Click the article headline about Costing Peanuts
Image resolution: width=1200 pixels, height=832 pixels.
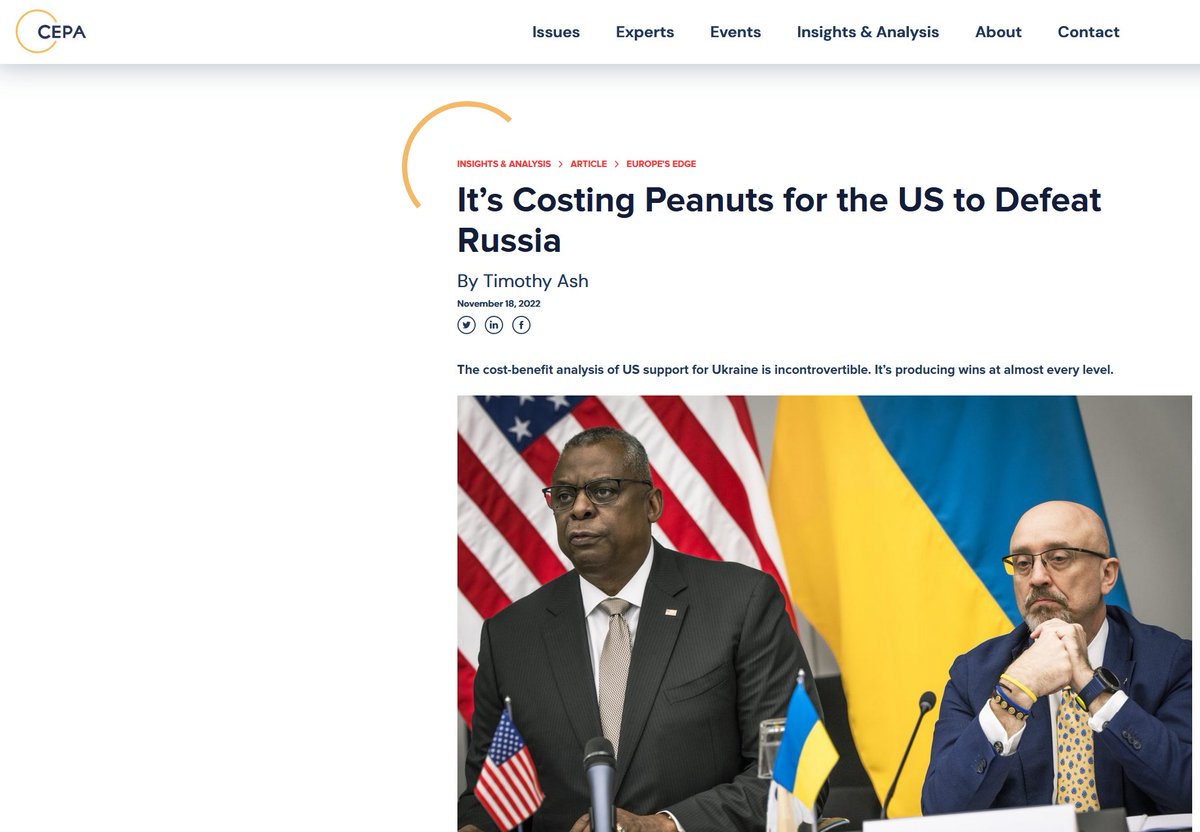pos(779,220)
